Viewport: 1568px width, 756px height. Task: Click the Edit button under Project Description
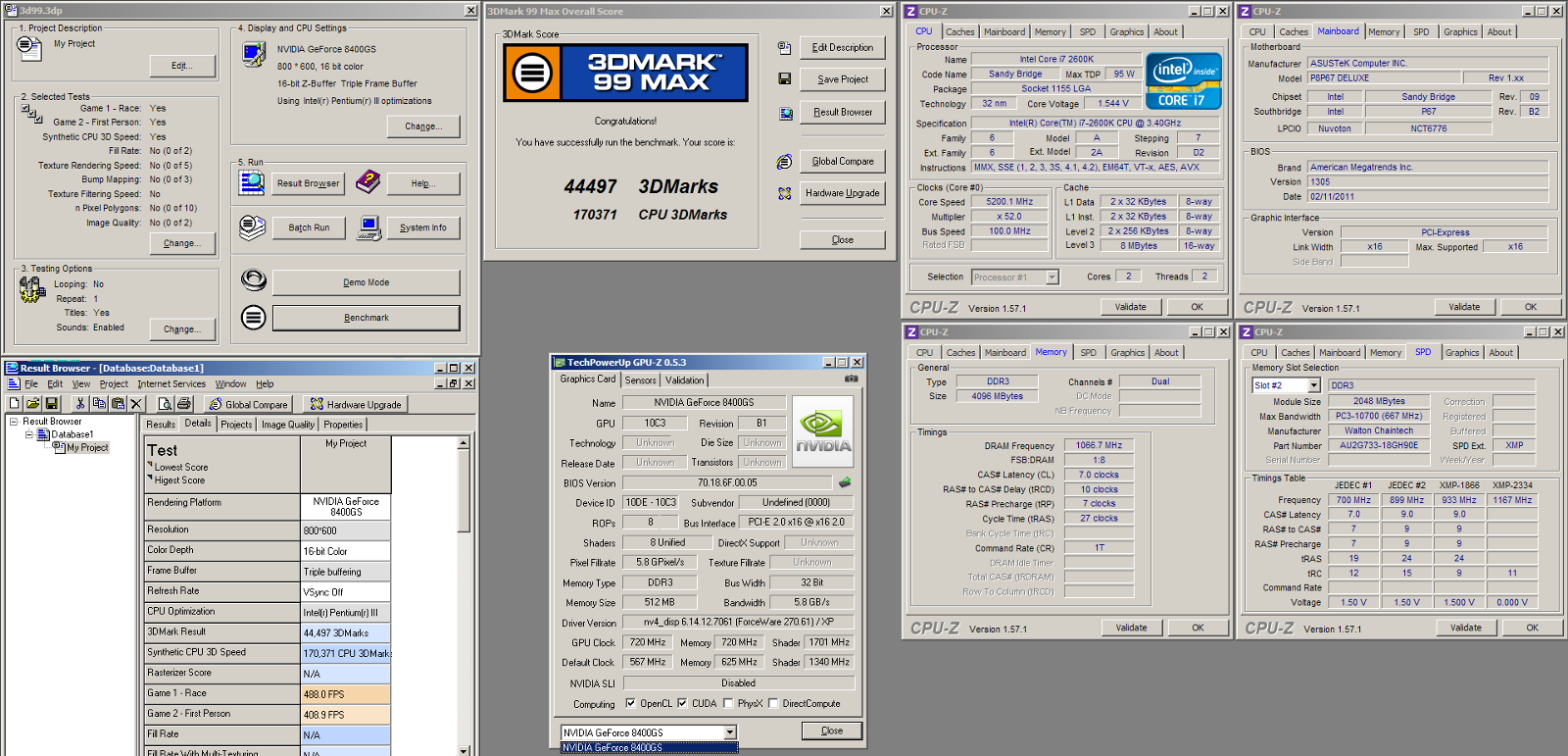(182, 66)
